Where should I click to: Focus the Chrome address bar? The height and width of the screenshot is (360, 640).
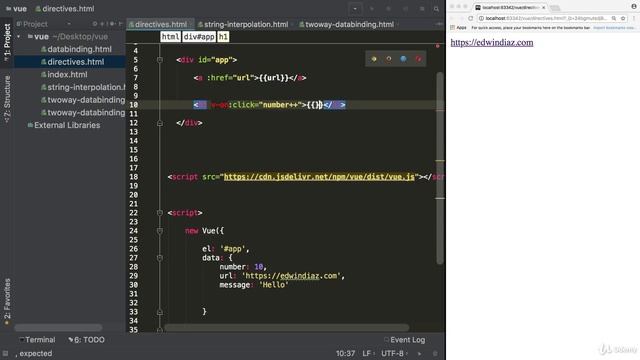click(546, 18)
